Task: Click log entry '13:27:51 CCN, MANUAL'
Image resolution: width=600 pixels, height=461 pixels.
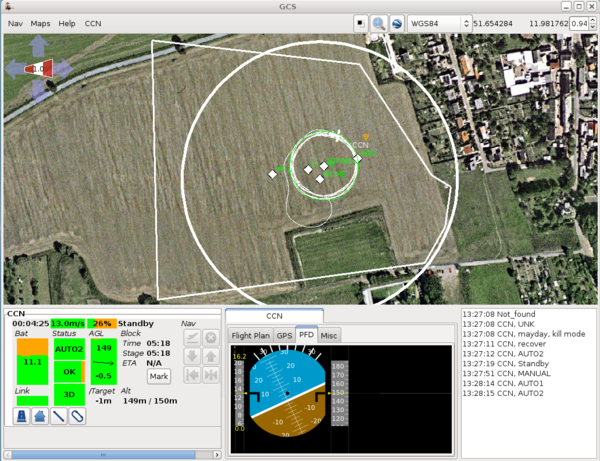Action: [506, 373]
